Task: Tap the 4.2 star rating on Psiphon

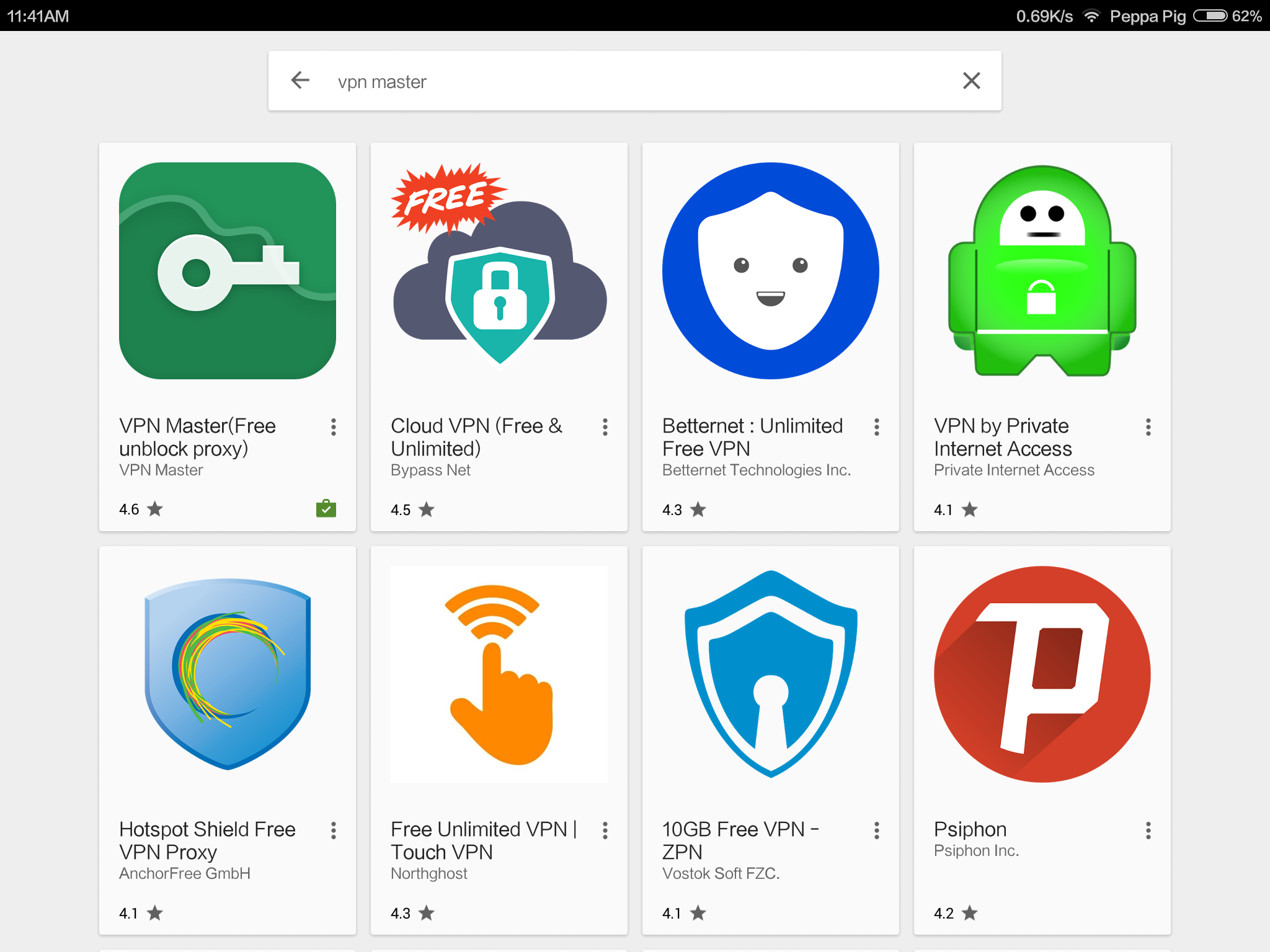Action: click(x=956, y=913)
